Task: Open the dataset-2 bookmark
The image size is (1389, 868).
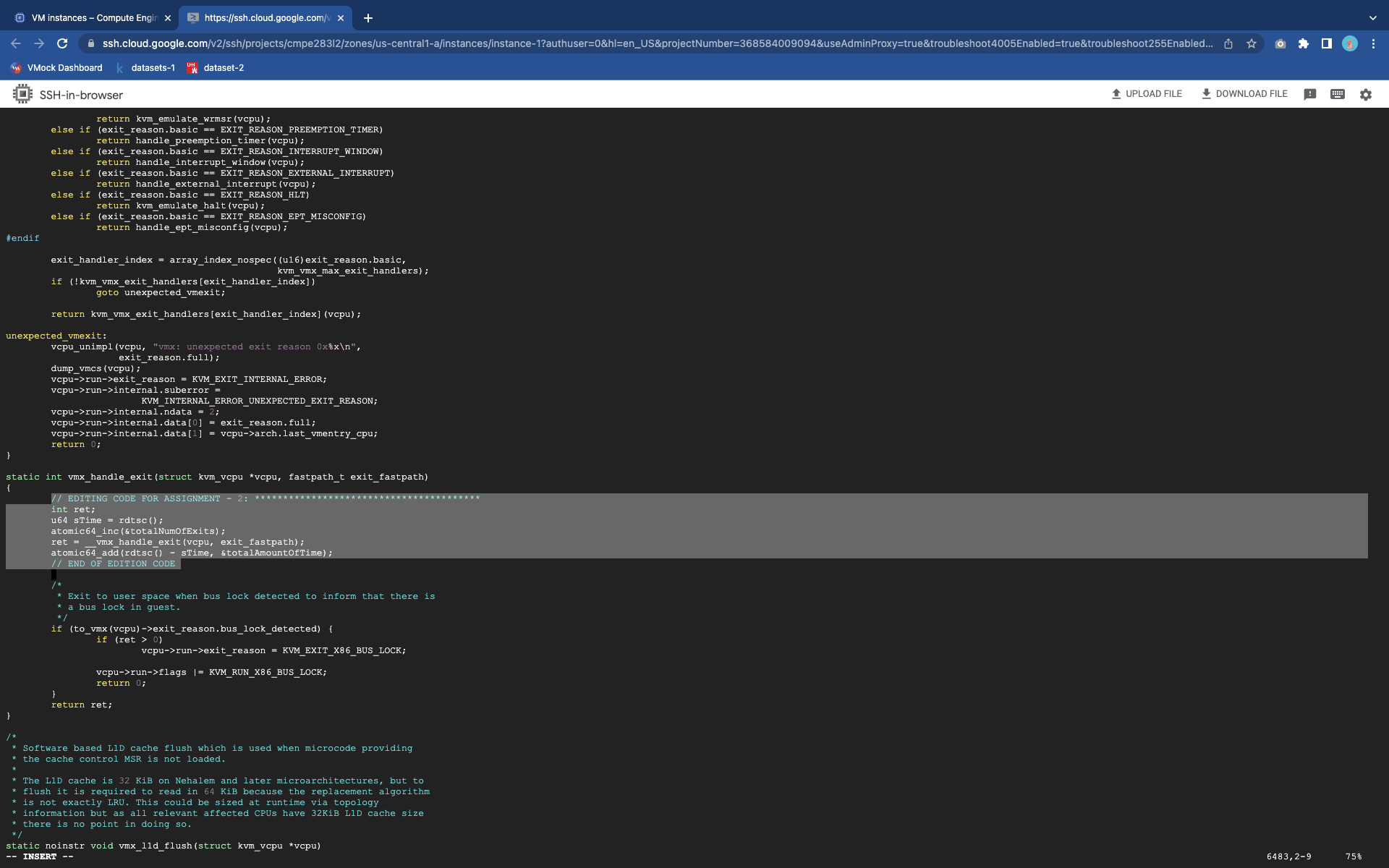Action: 215,67
